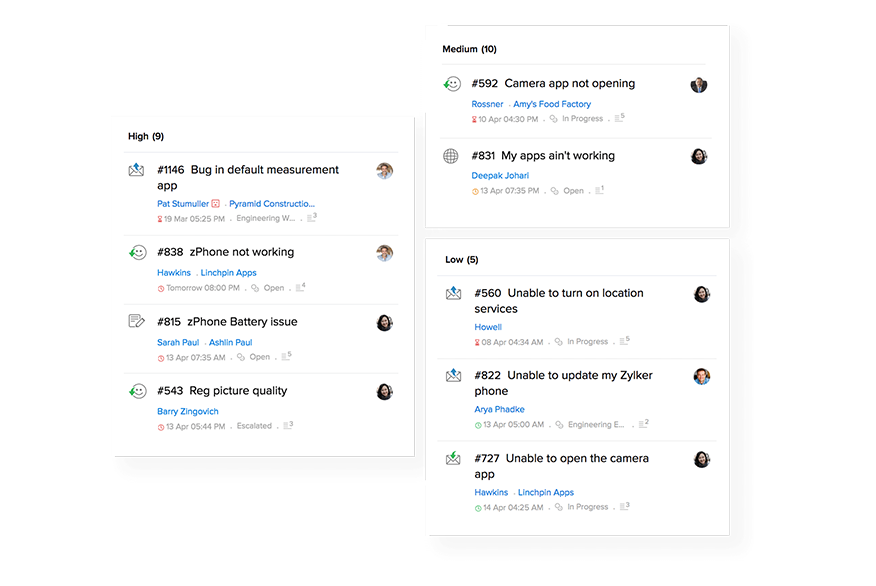Click the email channel icon on ticket #1146
The width and height of the screenshot is (876, 586).
(x=137, y=170)
